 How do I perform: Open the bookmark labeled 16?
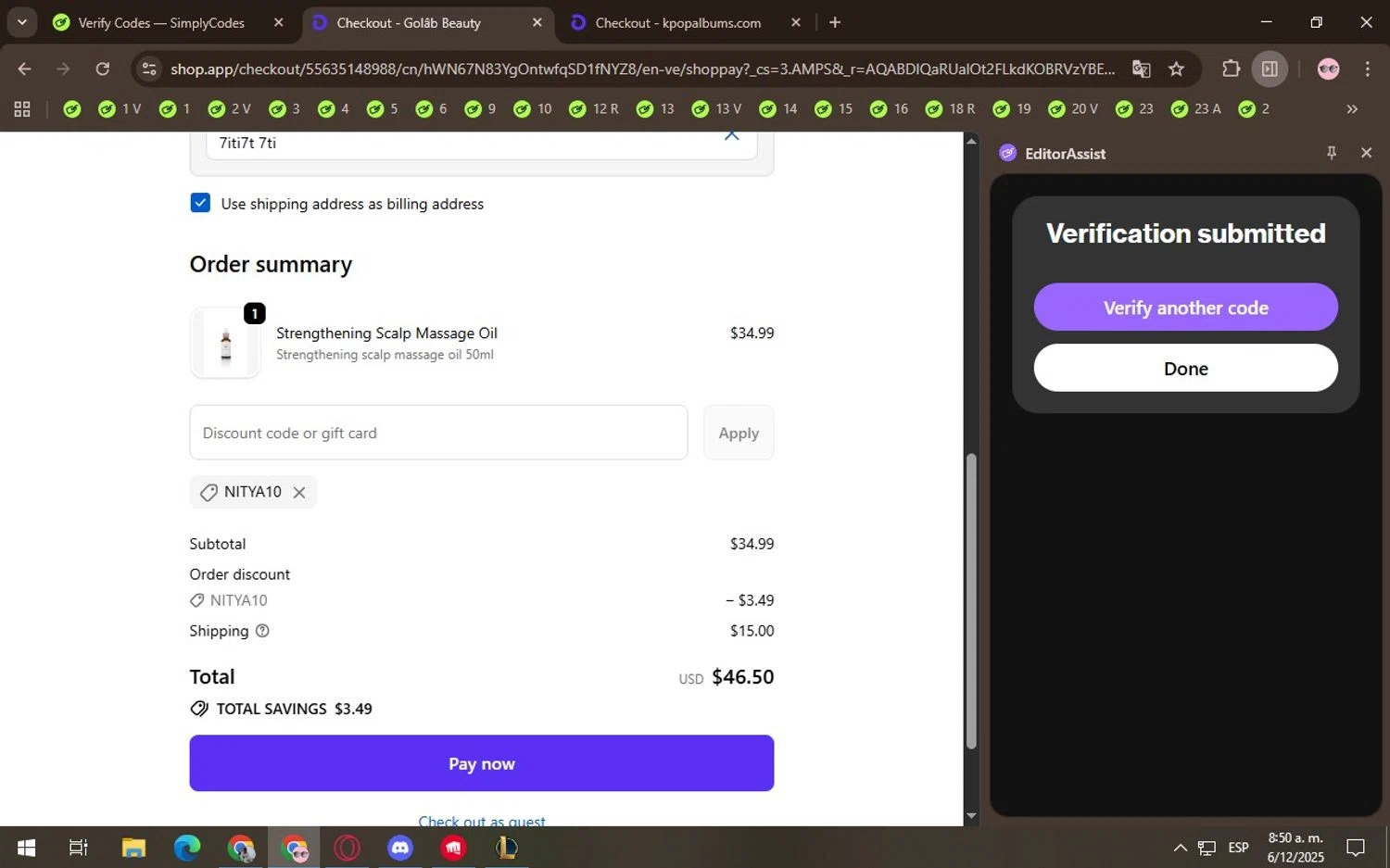890,109
